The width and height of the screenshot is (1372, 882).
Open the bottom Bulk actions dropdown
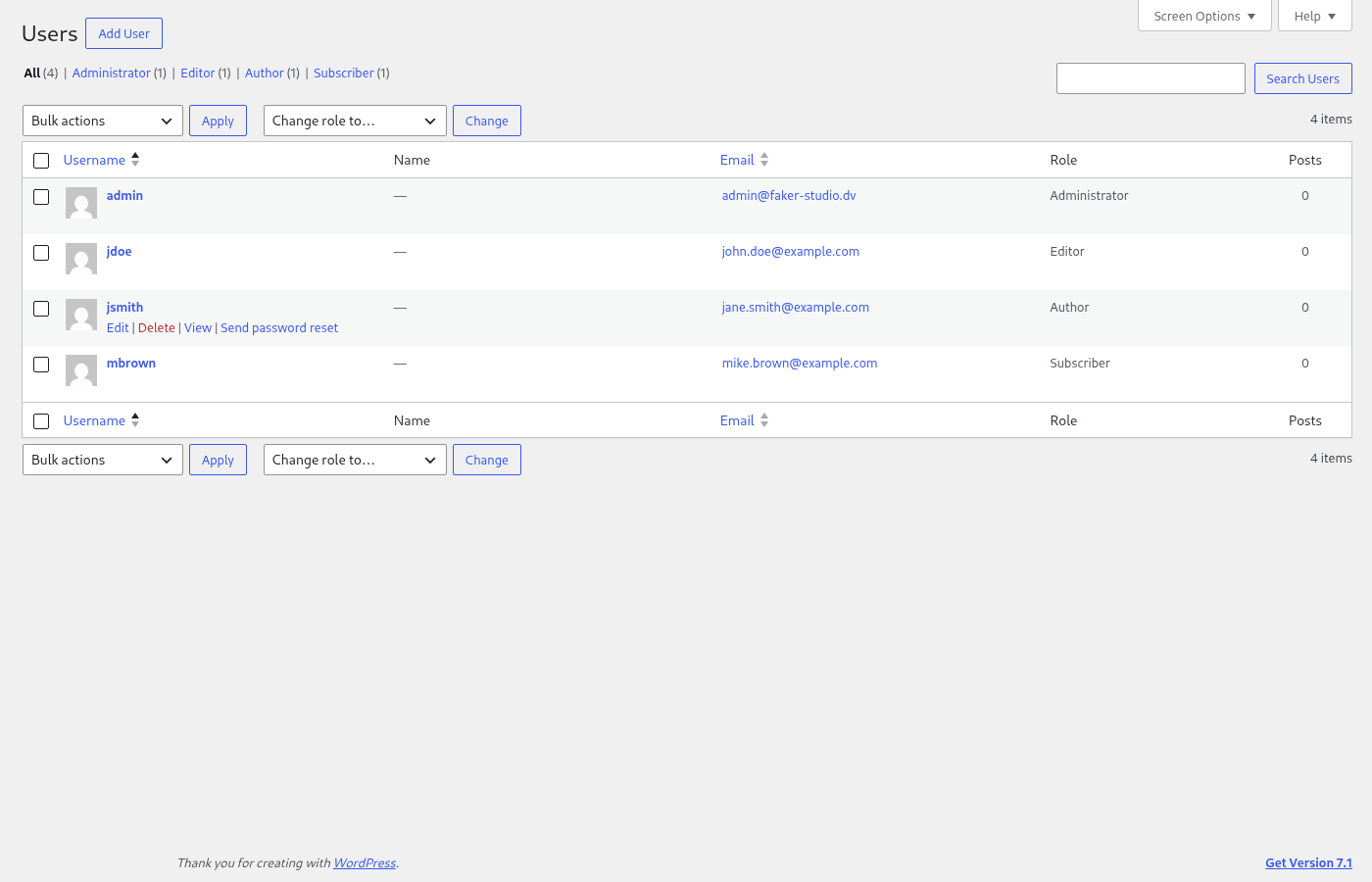pyautogui.click(x=103, y=460)
